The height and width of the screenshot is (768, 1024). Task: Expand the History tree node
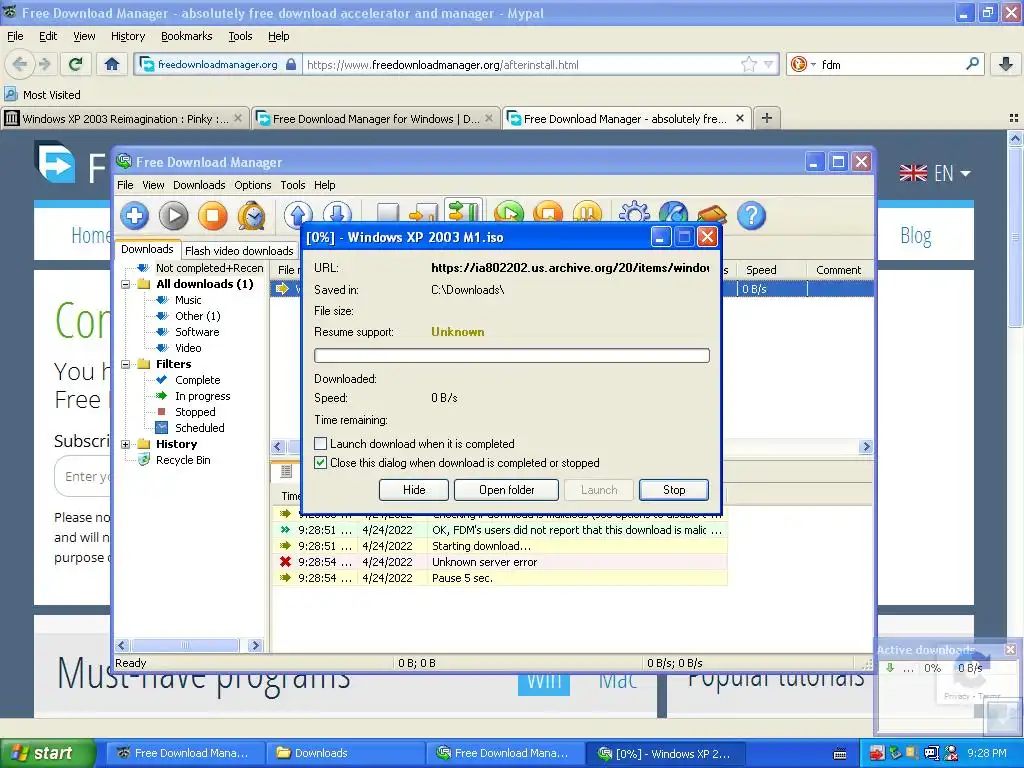[125, 444]
